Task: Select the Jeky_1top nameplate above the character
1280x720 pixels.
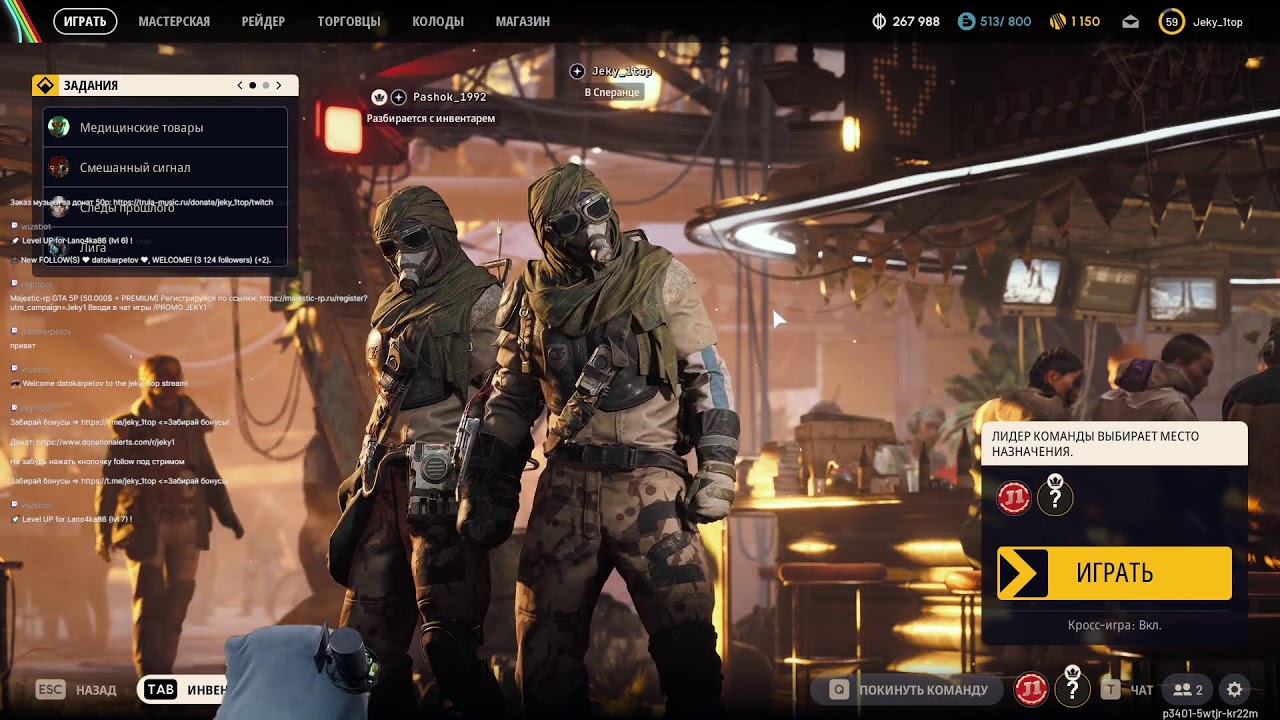Action: (x=621, y=71)
